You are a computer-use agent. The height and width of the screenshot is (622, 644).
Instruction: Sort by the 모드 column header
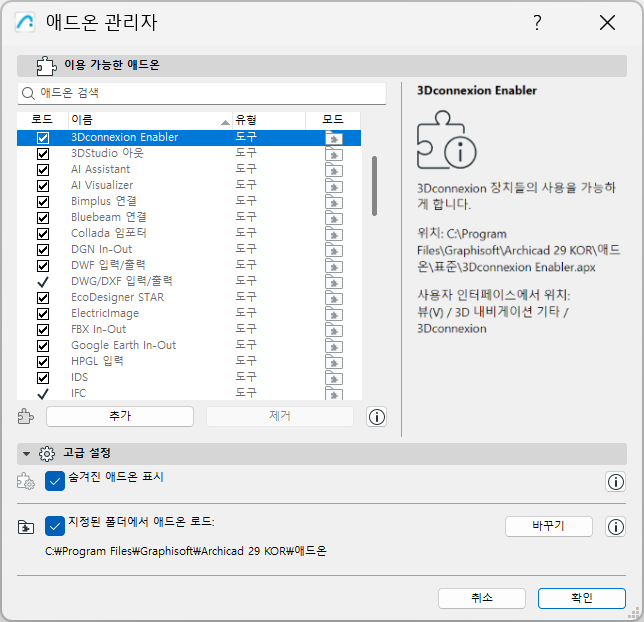[x=333, y=120]
